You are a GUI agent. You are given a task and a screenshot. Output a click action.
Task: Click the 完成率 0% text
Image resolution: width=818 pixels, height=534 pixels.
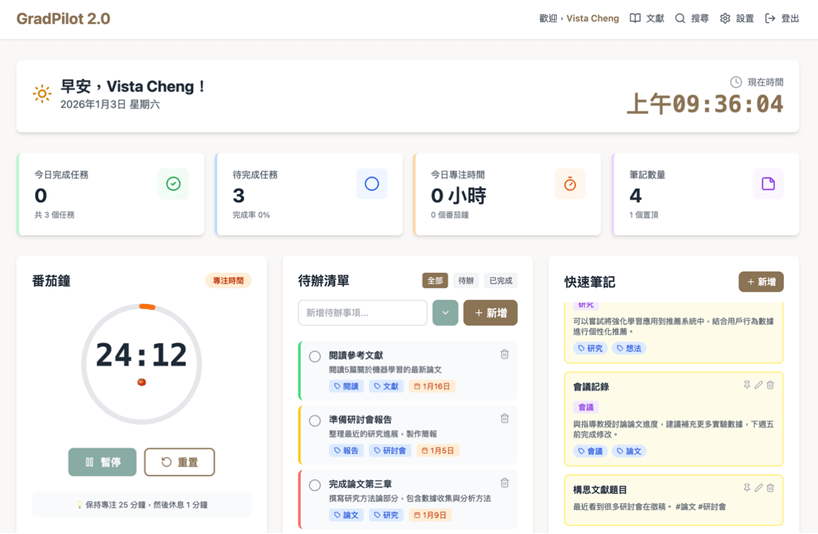tap(251, 215)
